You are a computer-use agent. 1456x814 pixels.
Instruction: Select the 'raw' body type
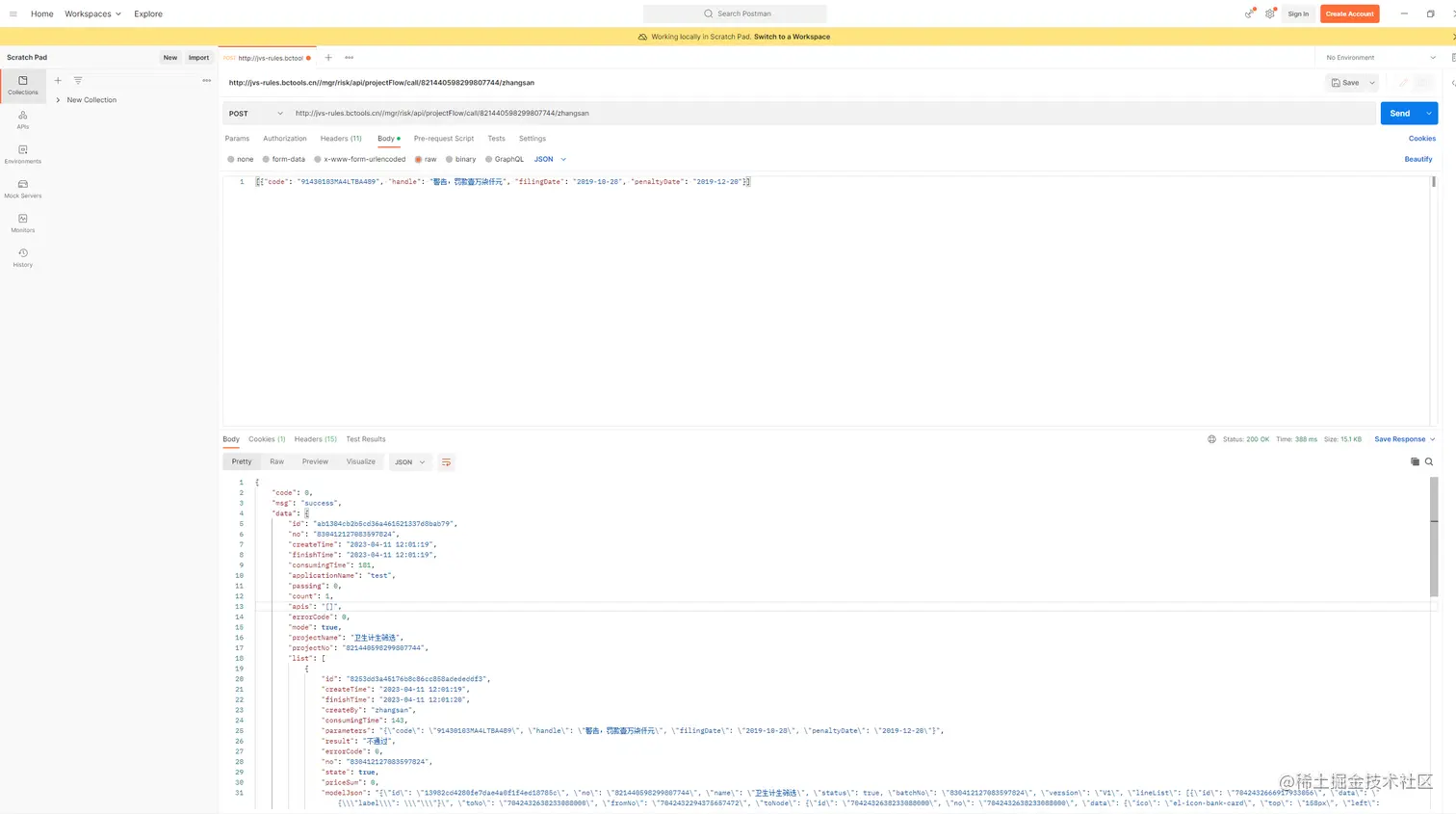click(x=426, y=159)
